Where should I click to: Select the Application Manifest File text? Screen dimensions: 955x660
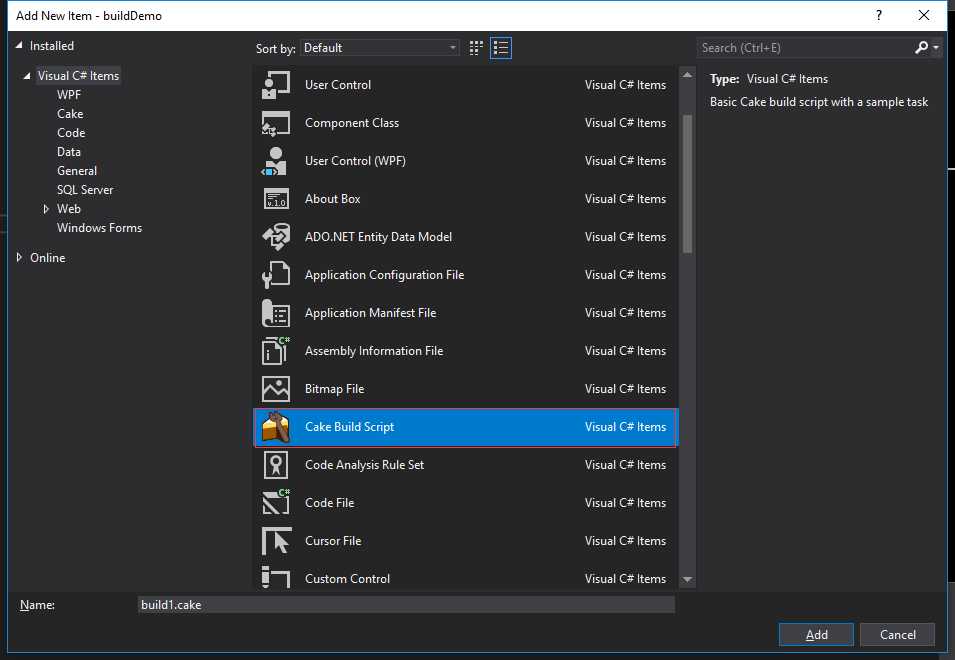(x=370, y=313)
